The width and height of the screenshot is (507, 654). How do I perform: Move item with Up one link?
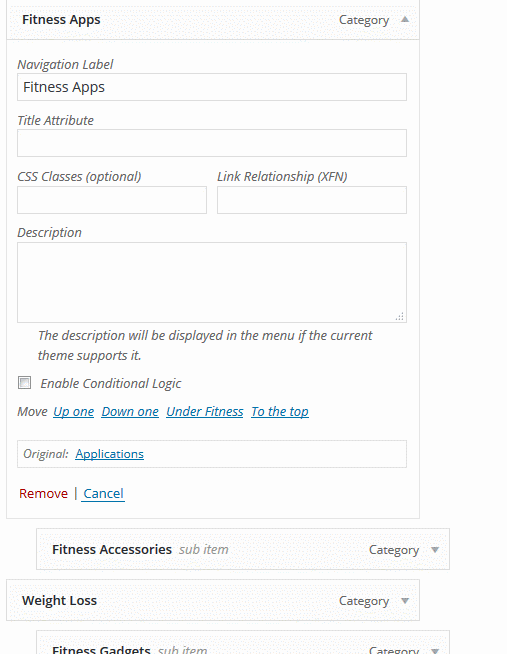(x=73, y=412)
